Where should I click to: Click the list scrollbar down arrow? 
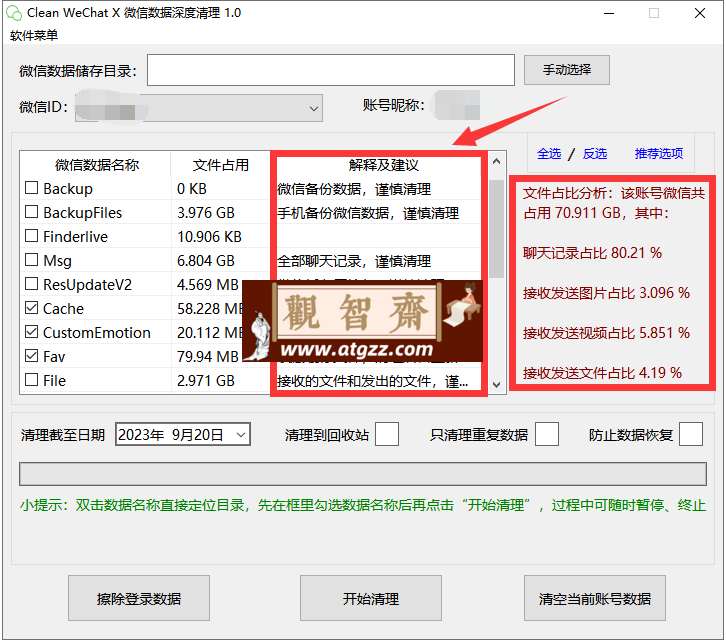point(497,385)
